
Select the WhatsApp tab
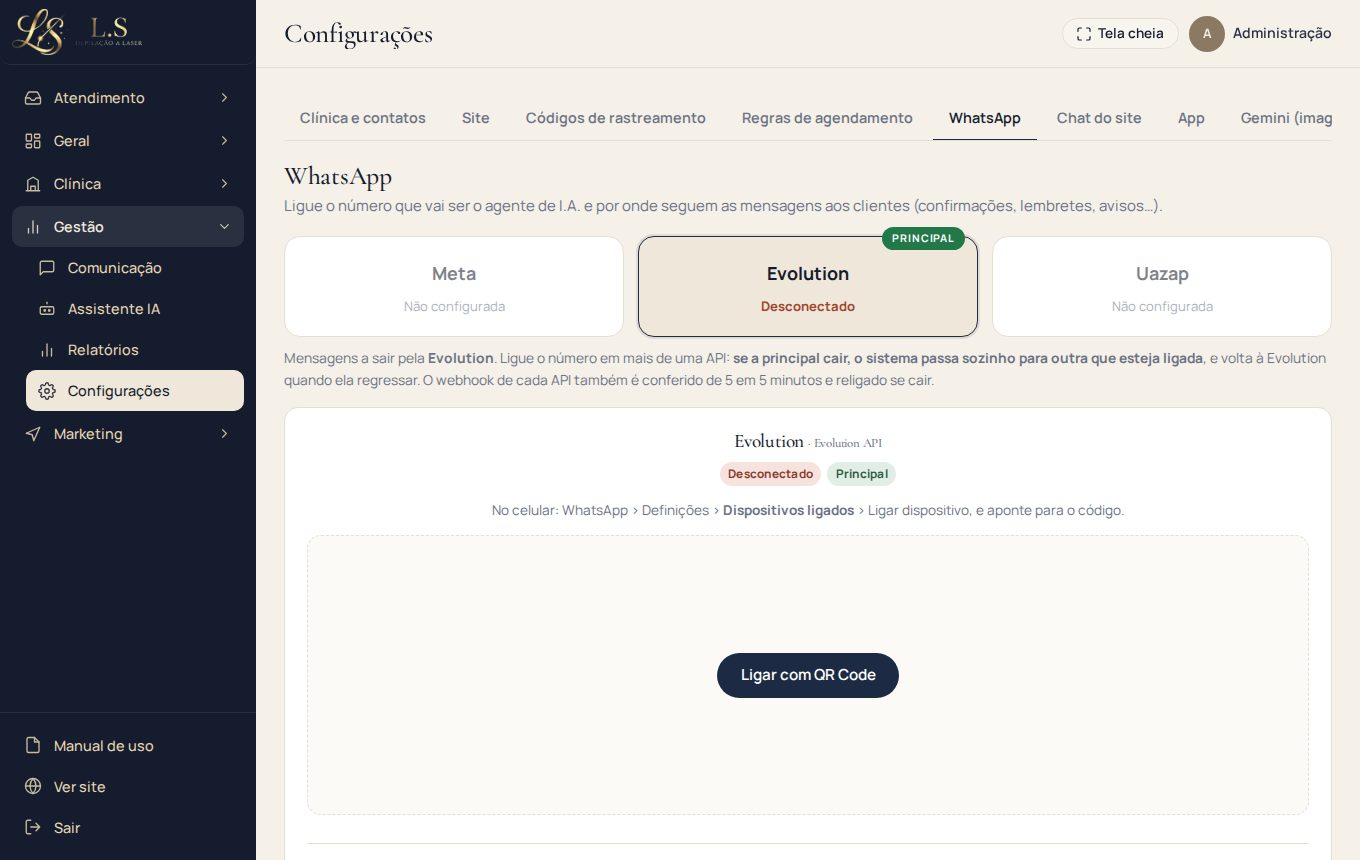point(985,118)
